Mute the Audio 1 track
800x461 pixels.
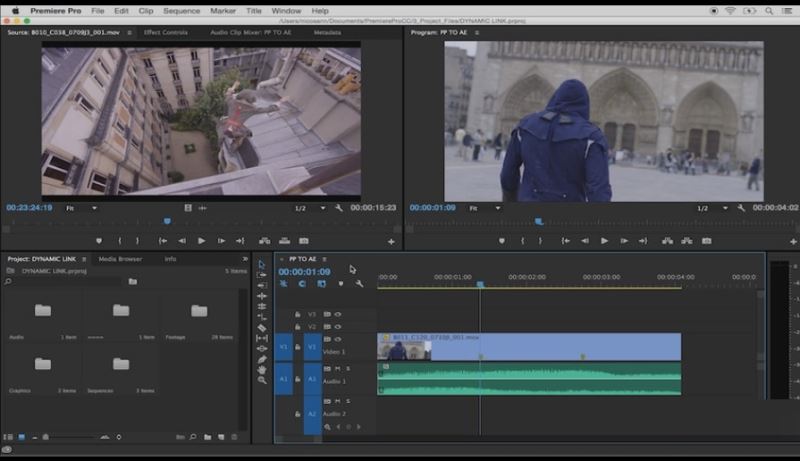pyautogui.click(x=337, y=368)
